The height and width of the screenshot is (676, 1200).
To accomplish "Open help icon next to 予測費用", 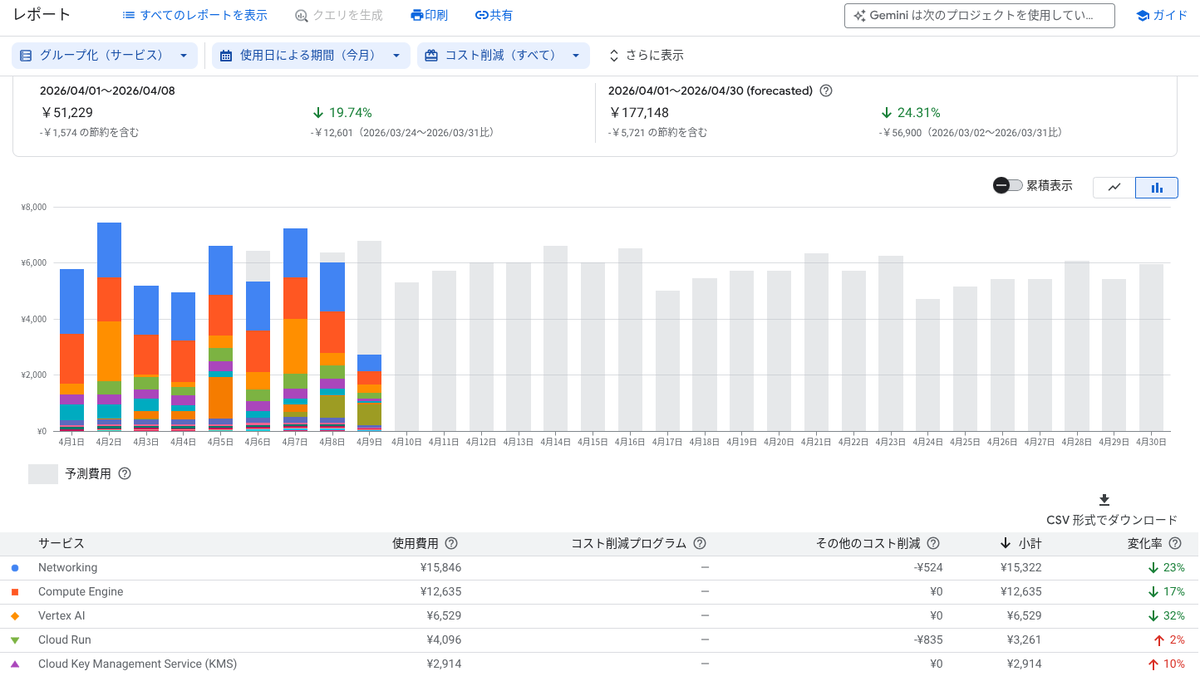I will tap(125, 474).
